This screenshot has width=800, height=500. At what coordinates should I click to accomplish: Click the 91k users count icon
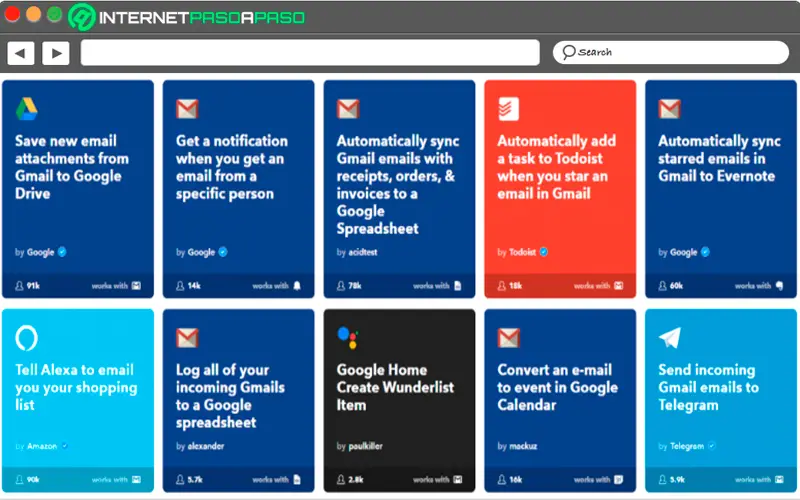(x=20, y=285)
